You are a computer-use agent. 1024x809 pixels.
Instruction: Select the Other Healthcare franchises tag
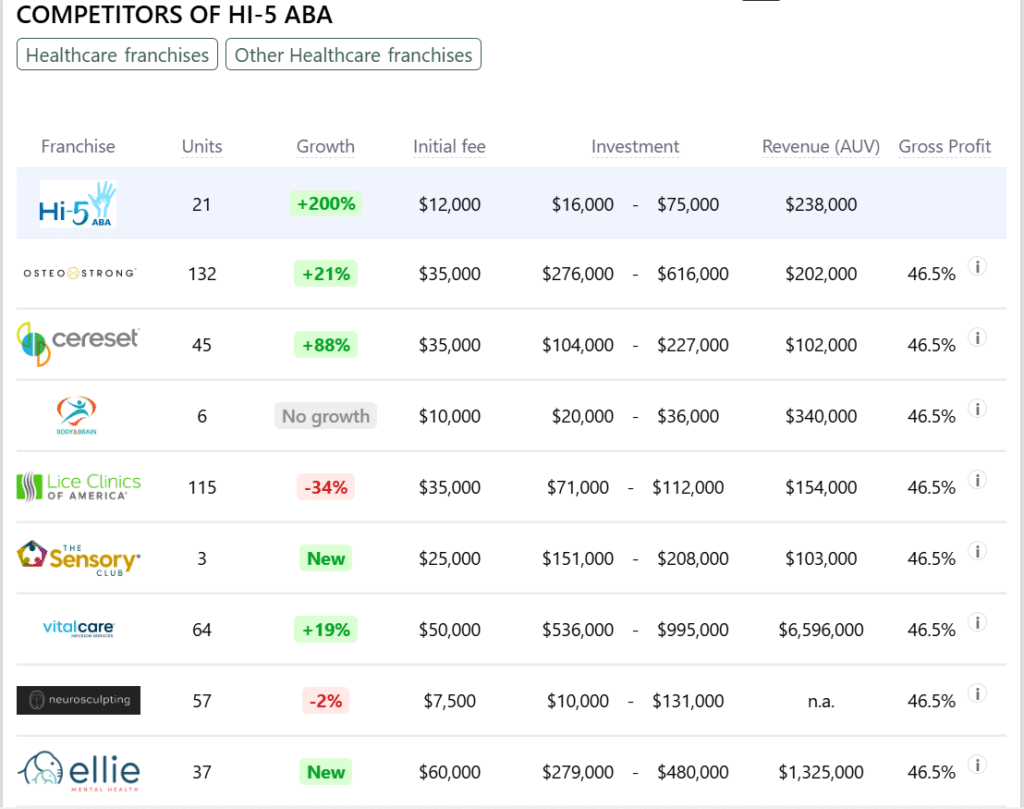pyautogui.click(x=353, y=54)
